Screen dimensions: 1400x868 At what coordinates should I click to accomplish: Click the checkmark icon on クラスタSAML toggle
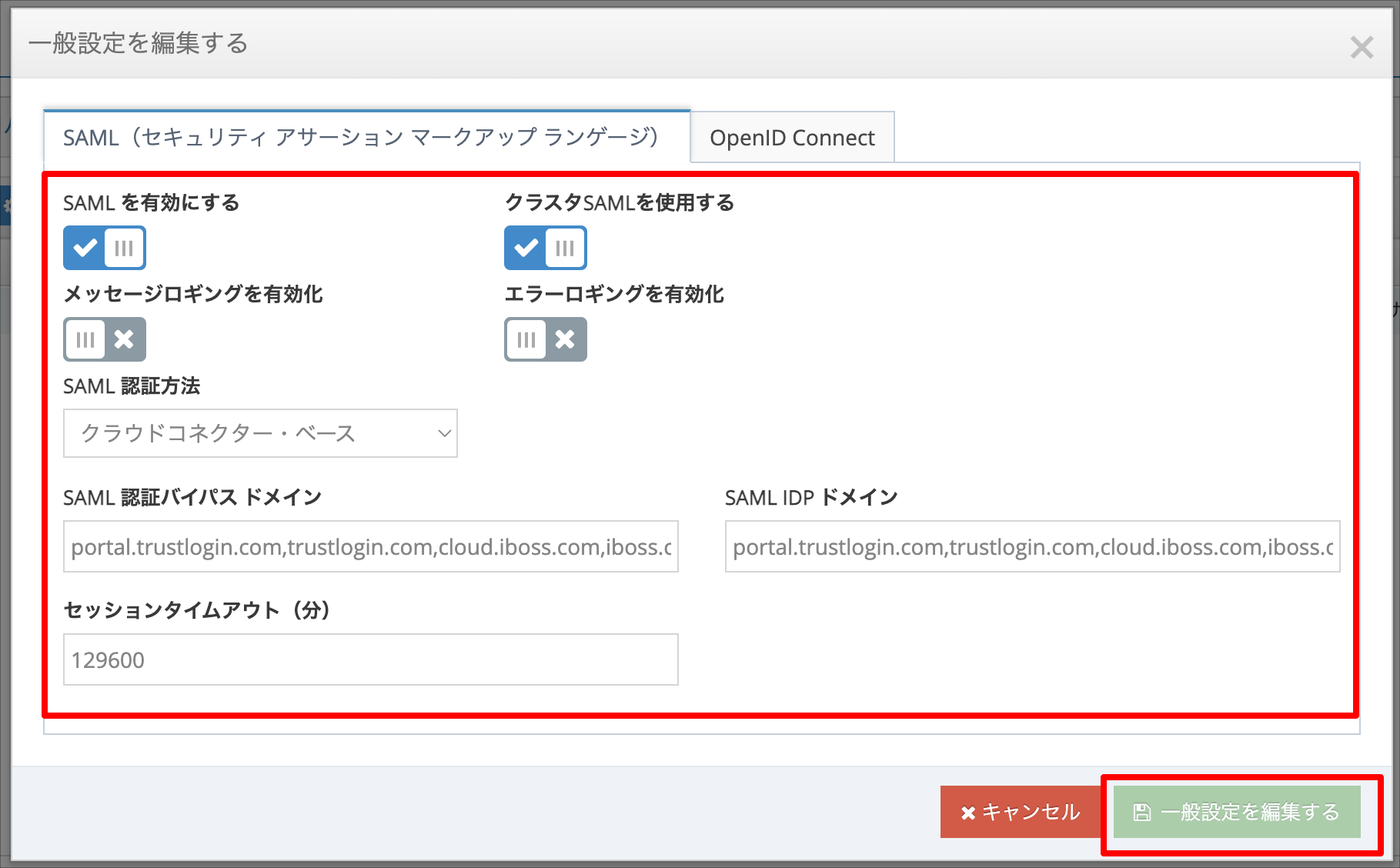(526, 248)
